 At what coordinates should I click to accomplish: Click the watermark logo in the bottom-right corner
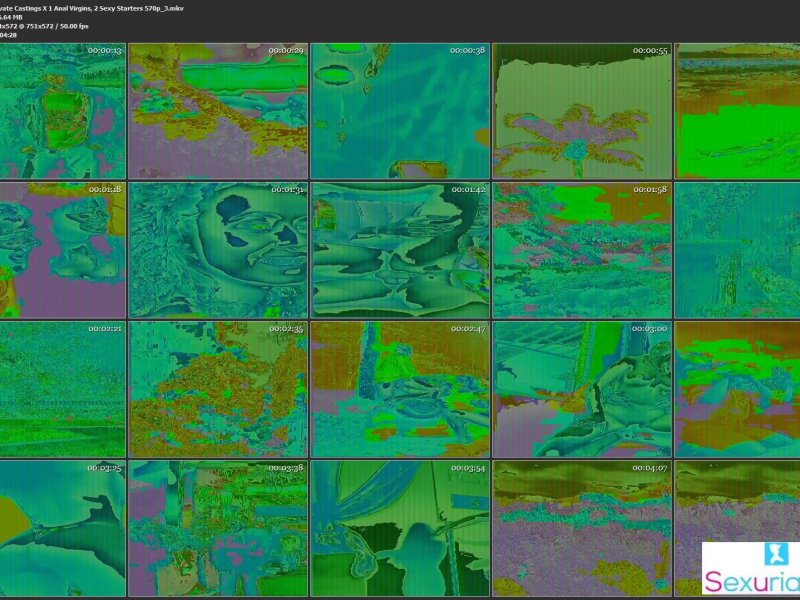[x=751, y=570]
